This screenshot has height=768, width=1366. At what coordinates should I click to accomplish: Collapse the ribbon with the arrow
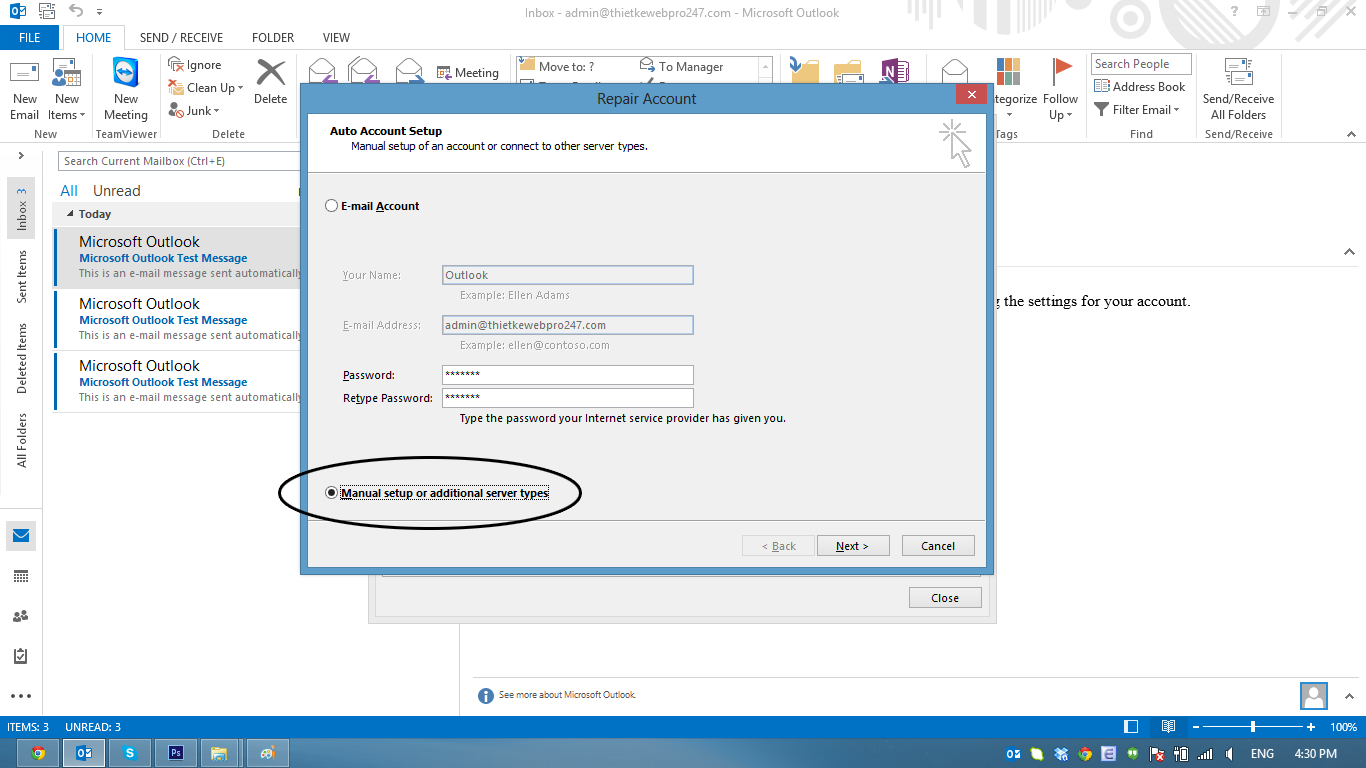(x=1349, y=134)
